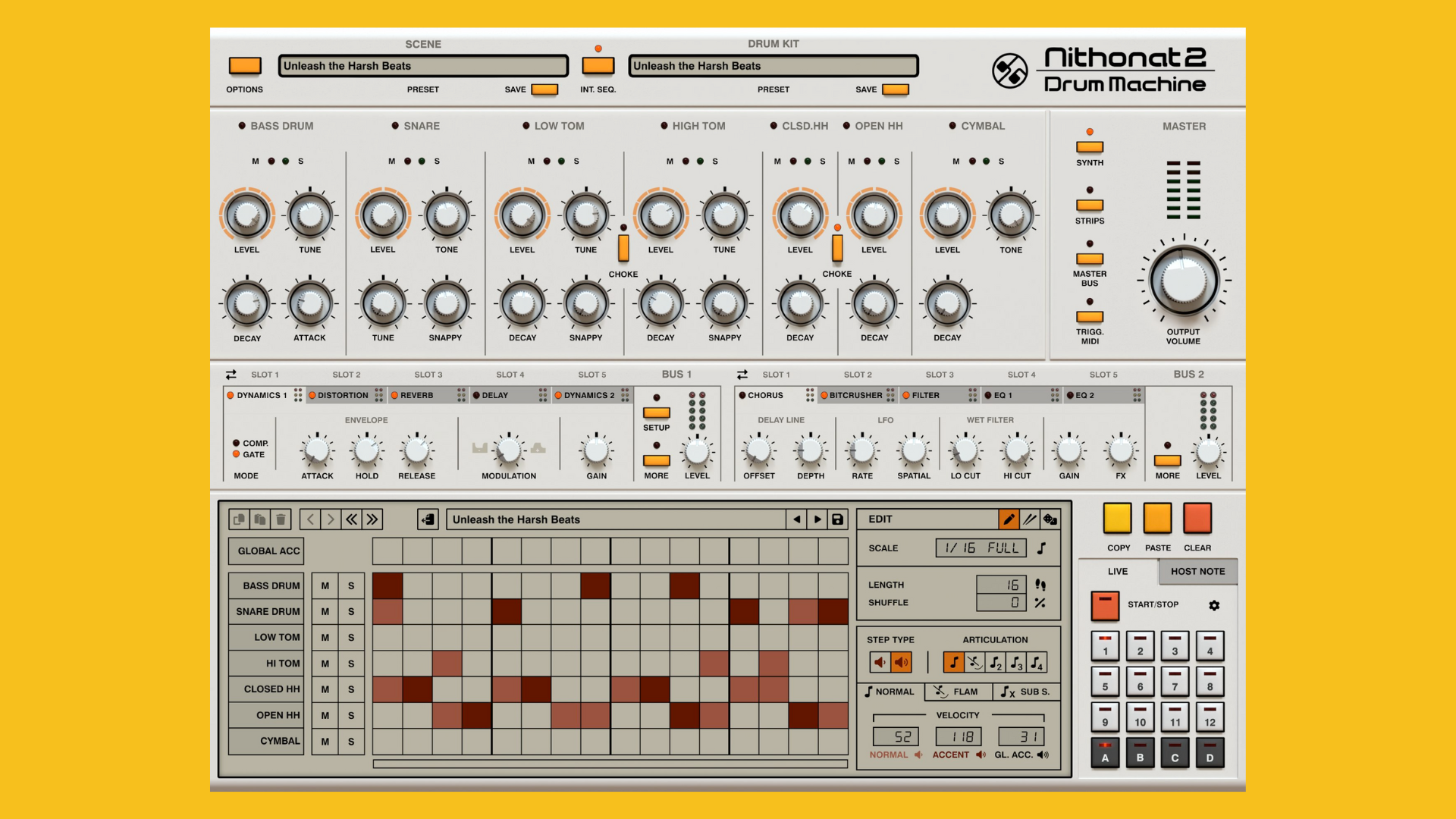1456x819 pixels.
Task: Select the normal step type speaker icon
Action: (880, 662)
